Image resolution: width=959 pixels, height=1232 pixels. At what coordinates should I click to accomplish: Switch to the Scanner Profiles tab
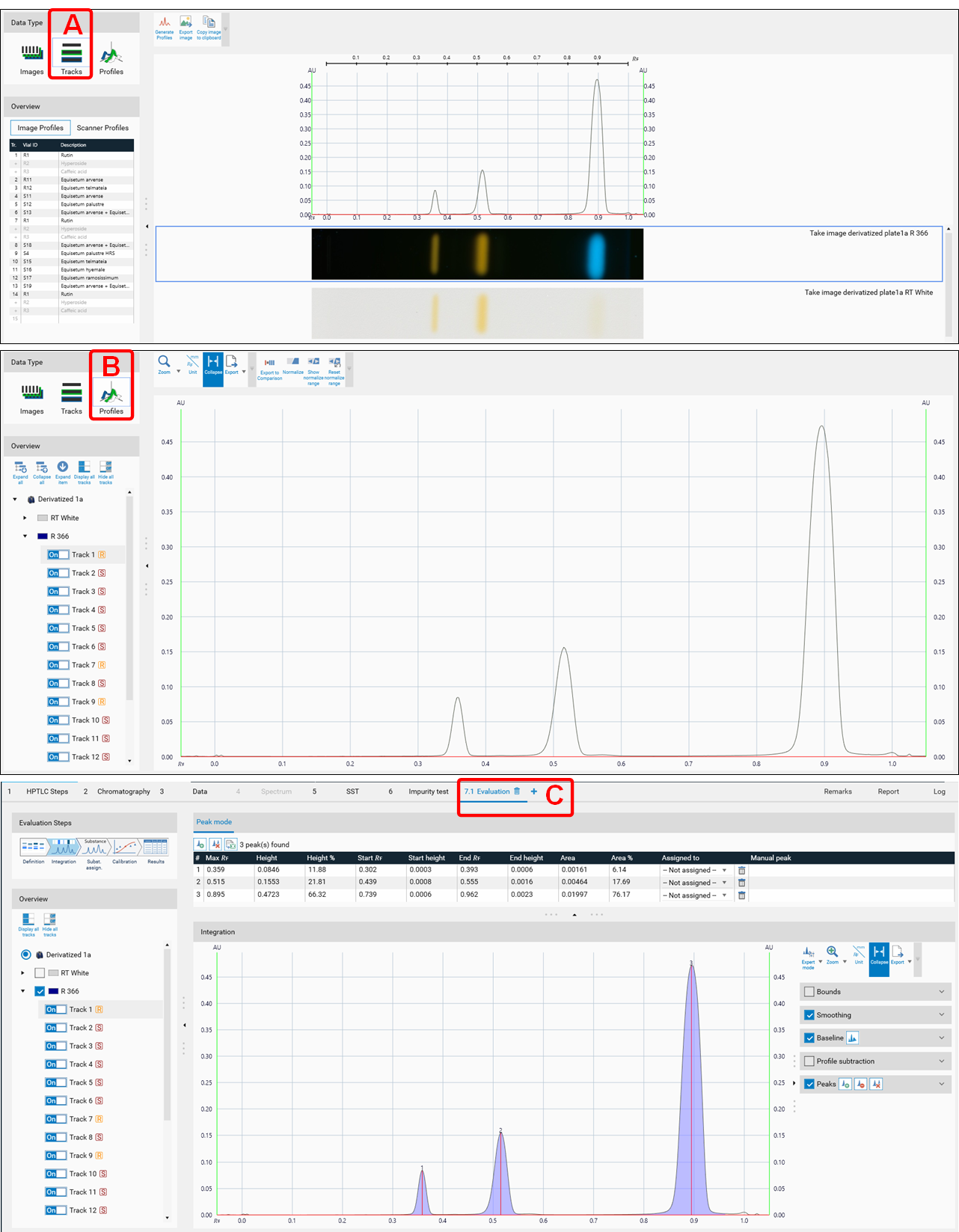point(102,128)
